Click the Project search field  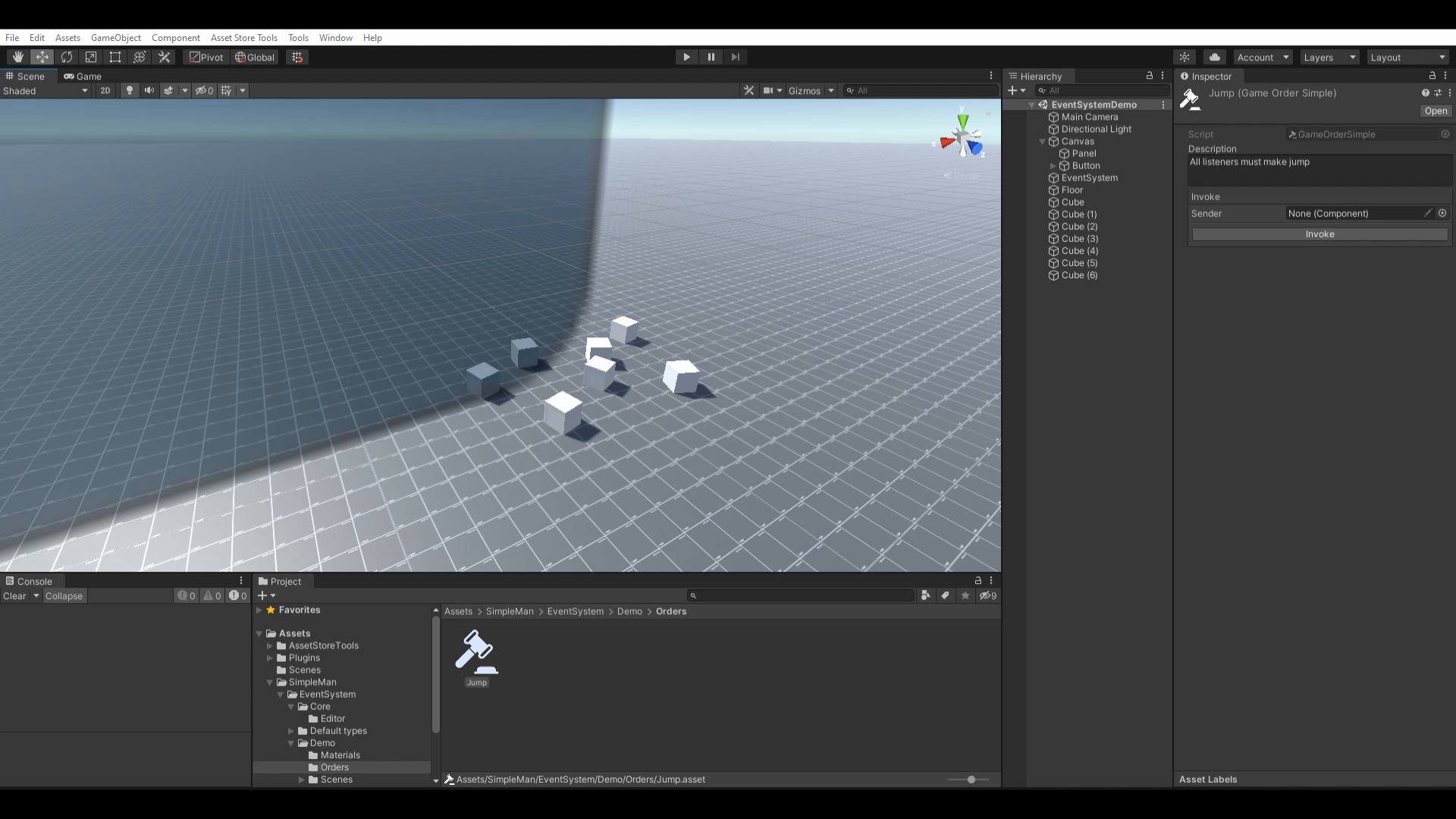(801, 595)
